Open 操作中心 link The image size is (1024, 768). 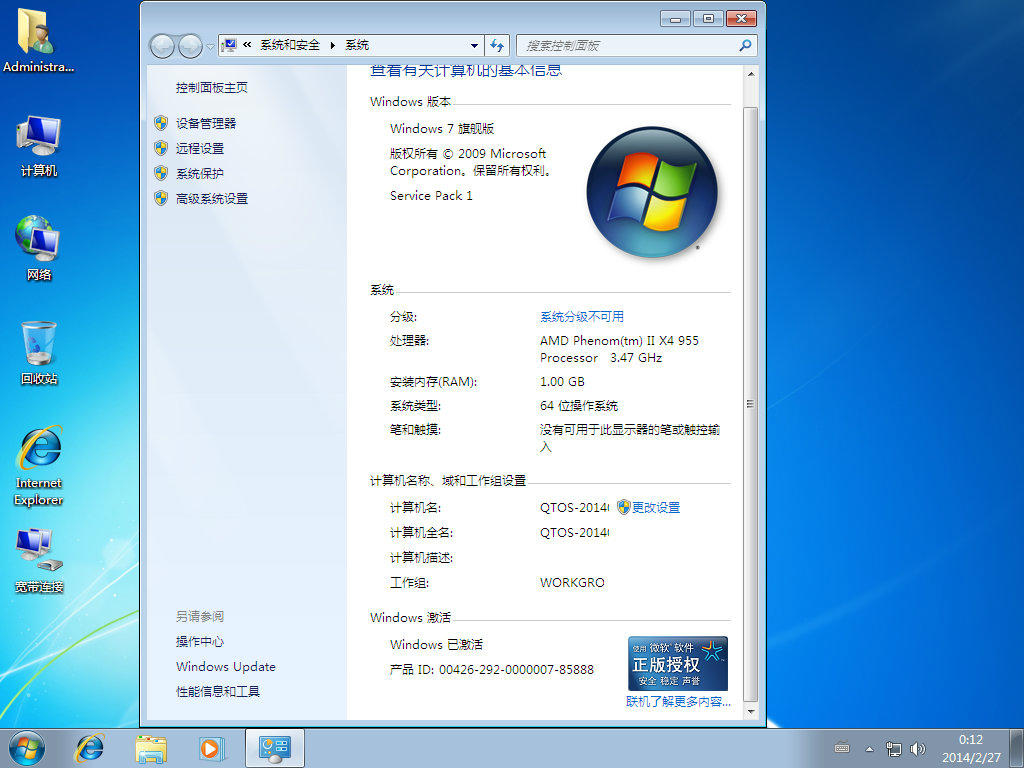(200, 641)
